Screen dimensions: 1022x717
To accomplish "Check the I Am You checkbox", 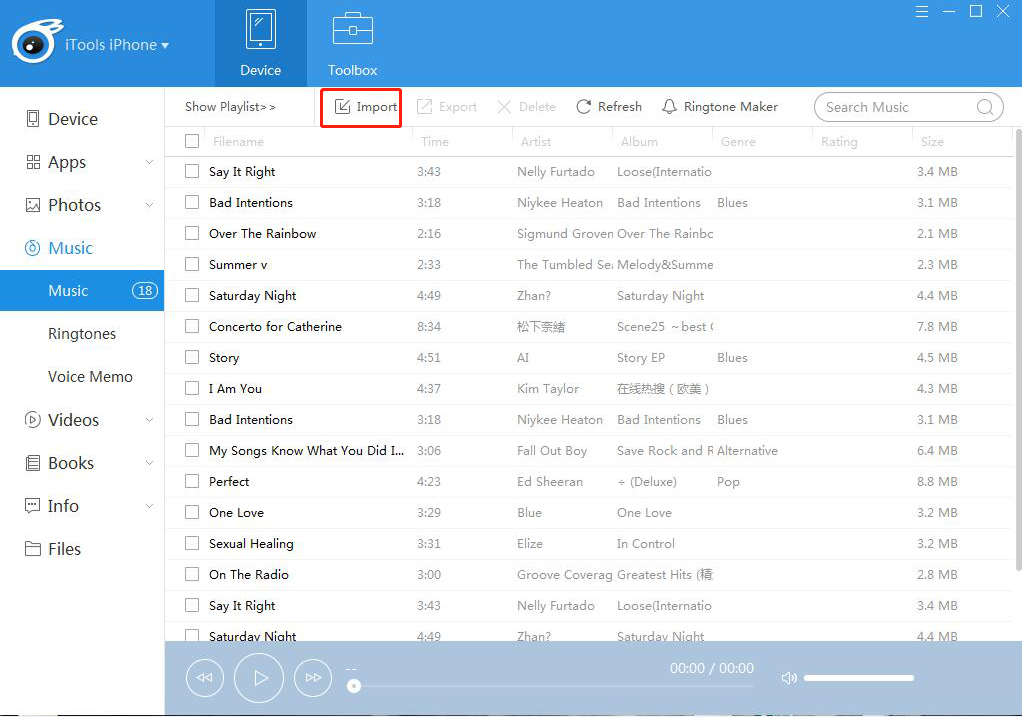I will pyautogui.click(x=192, y=388).
